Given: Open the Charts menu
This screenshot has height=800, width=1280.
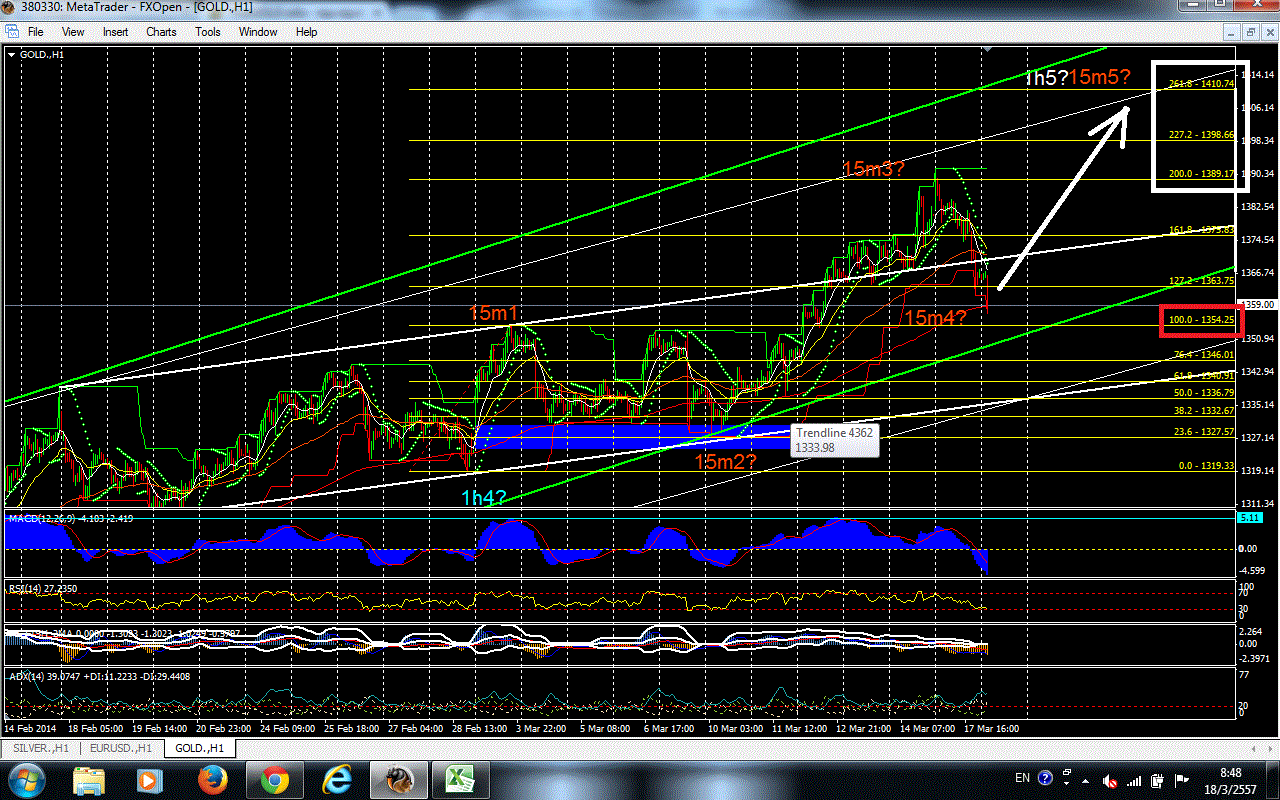Looking at the screenshot, I should pyautogui.click(x=161, y=32).
